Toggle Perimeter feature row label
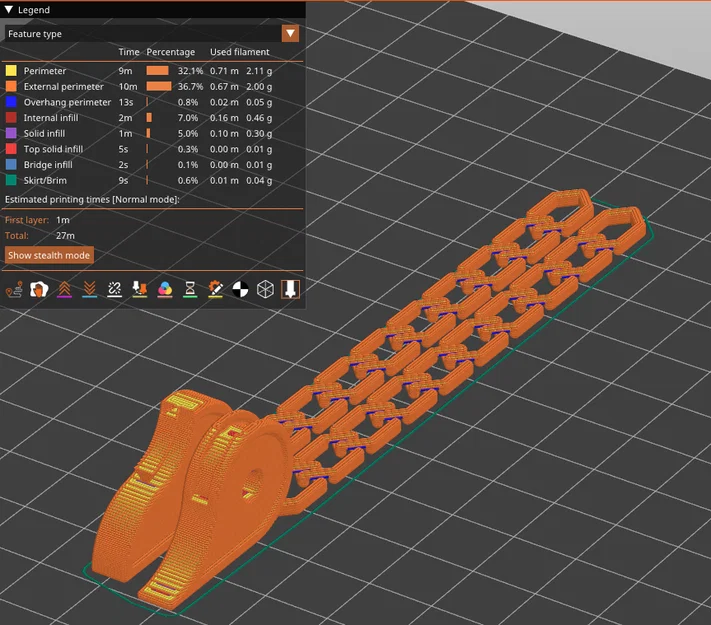Image resolution: width=711 pixels, height=625 pixels. tap(45, 71)
